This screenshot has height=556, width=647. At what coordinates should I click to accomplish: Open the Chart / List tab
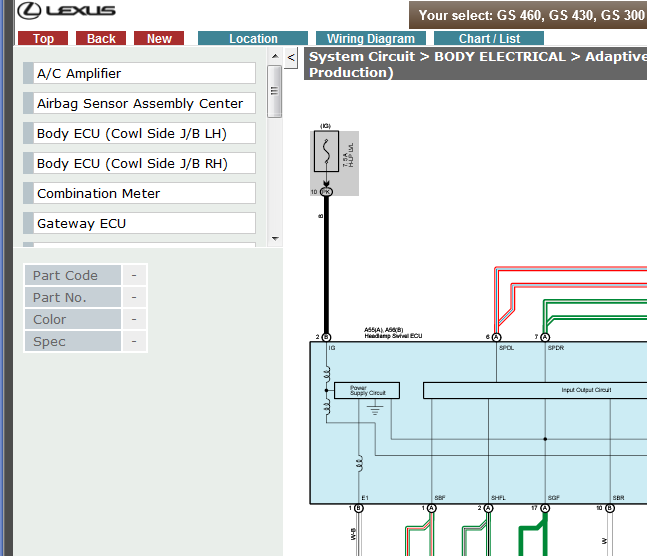click(x=489, y=38)
